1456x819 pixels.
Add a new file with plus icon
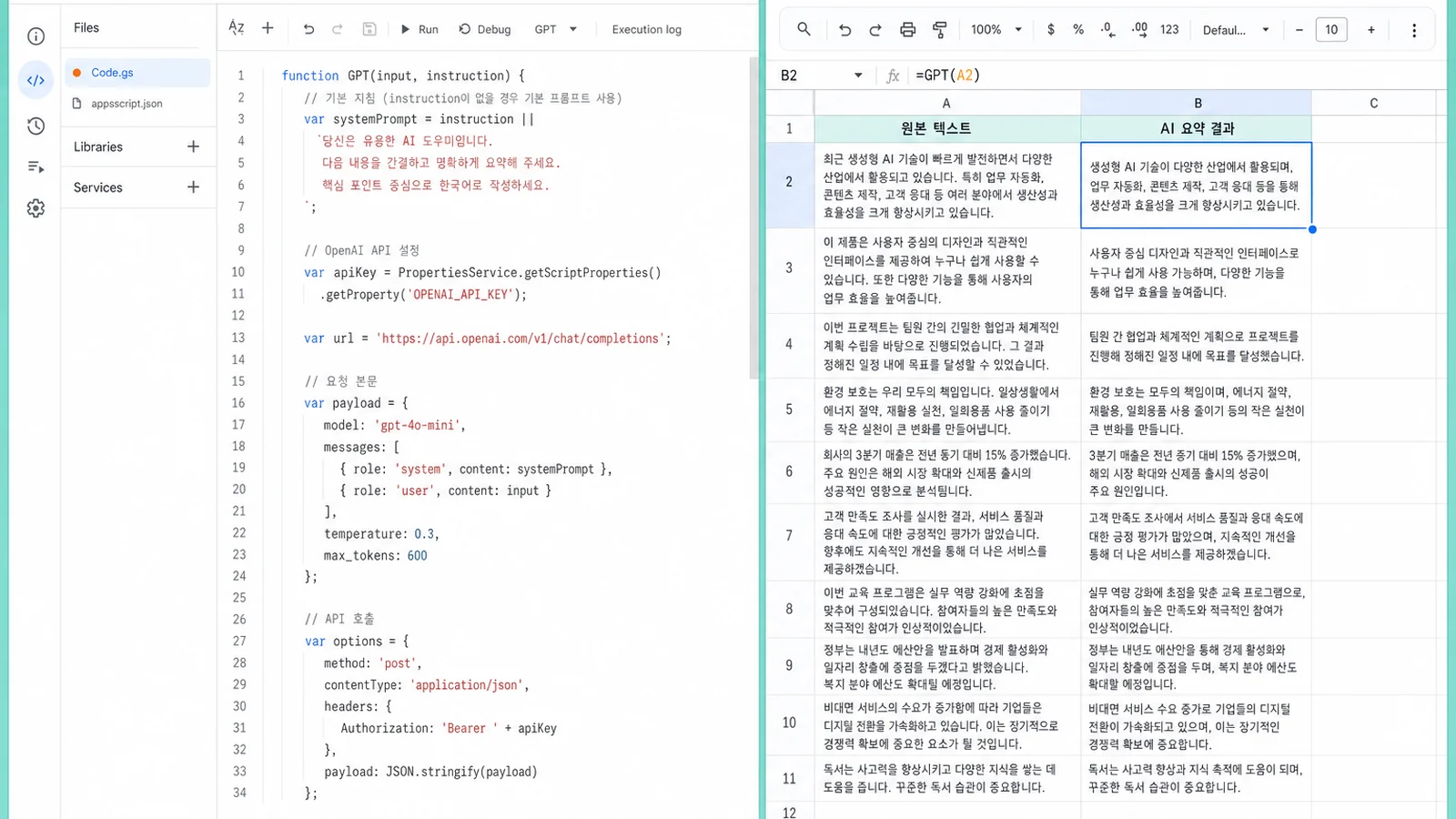coord(268,28)
